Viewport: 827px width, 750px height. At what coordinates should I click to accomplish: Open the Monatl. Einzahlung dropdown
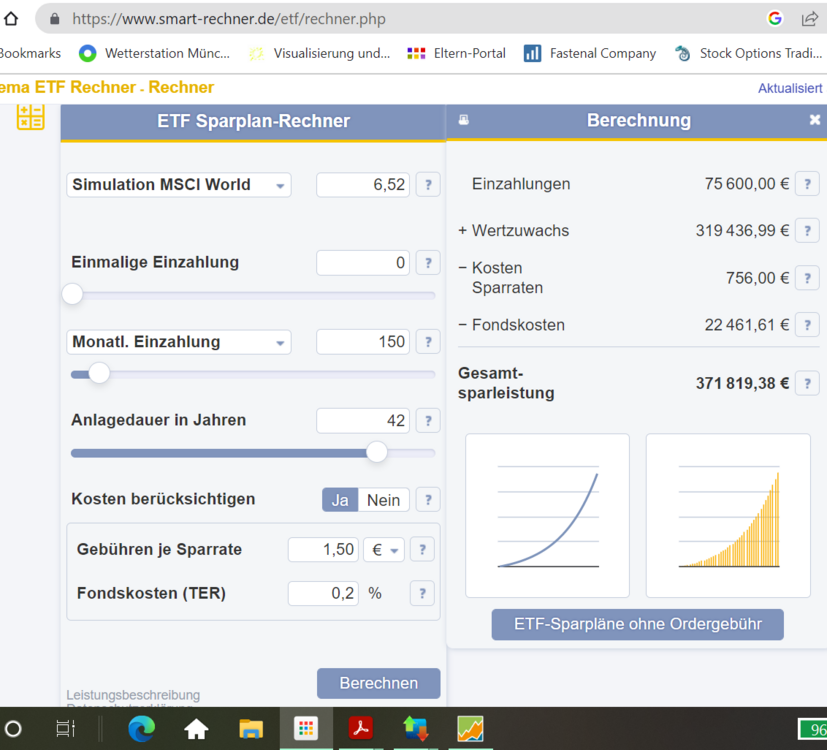coord(179,342)
